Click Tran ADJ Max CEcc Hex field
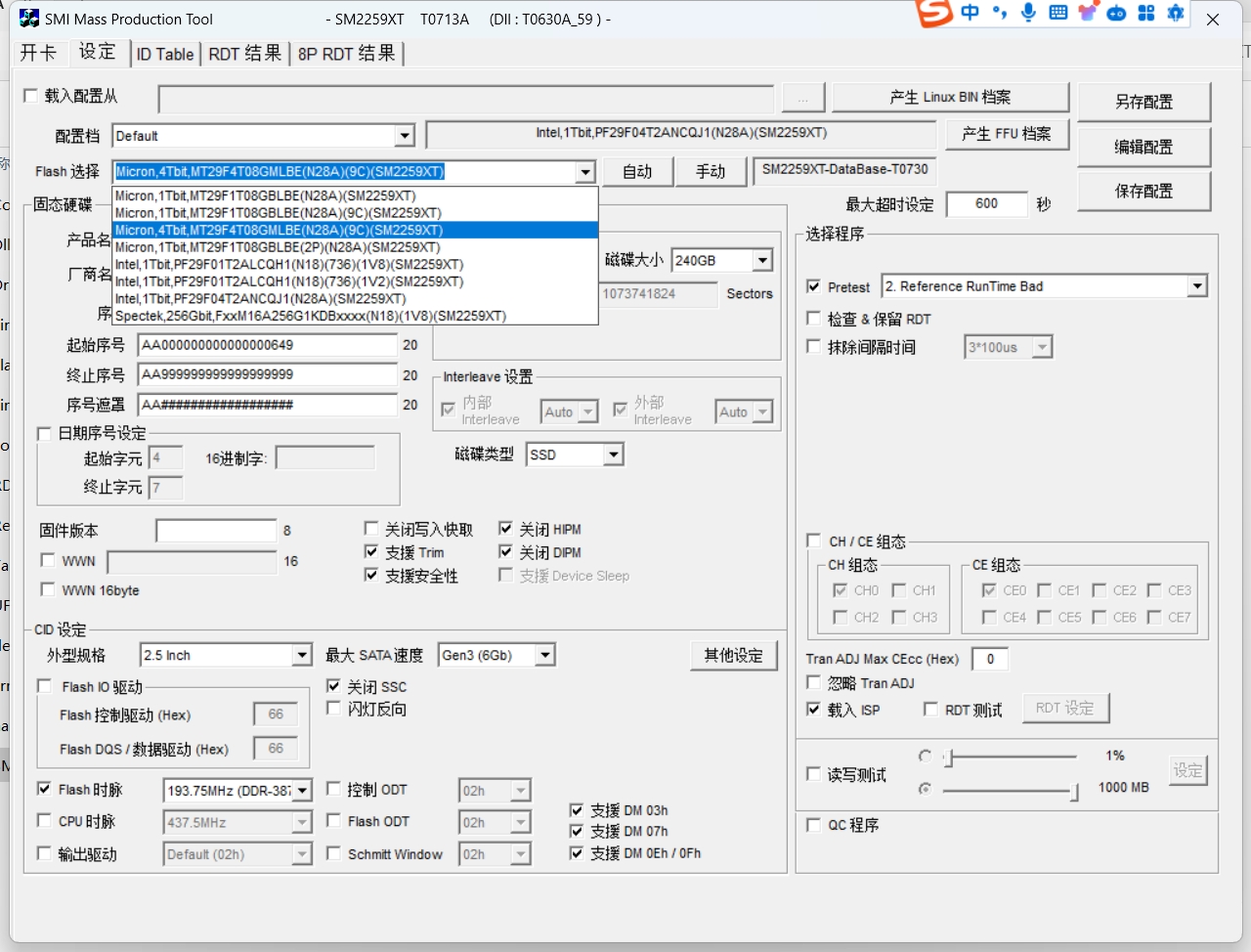1251x952 pixels. pos(990,659)
